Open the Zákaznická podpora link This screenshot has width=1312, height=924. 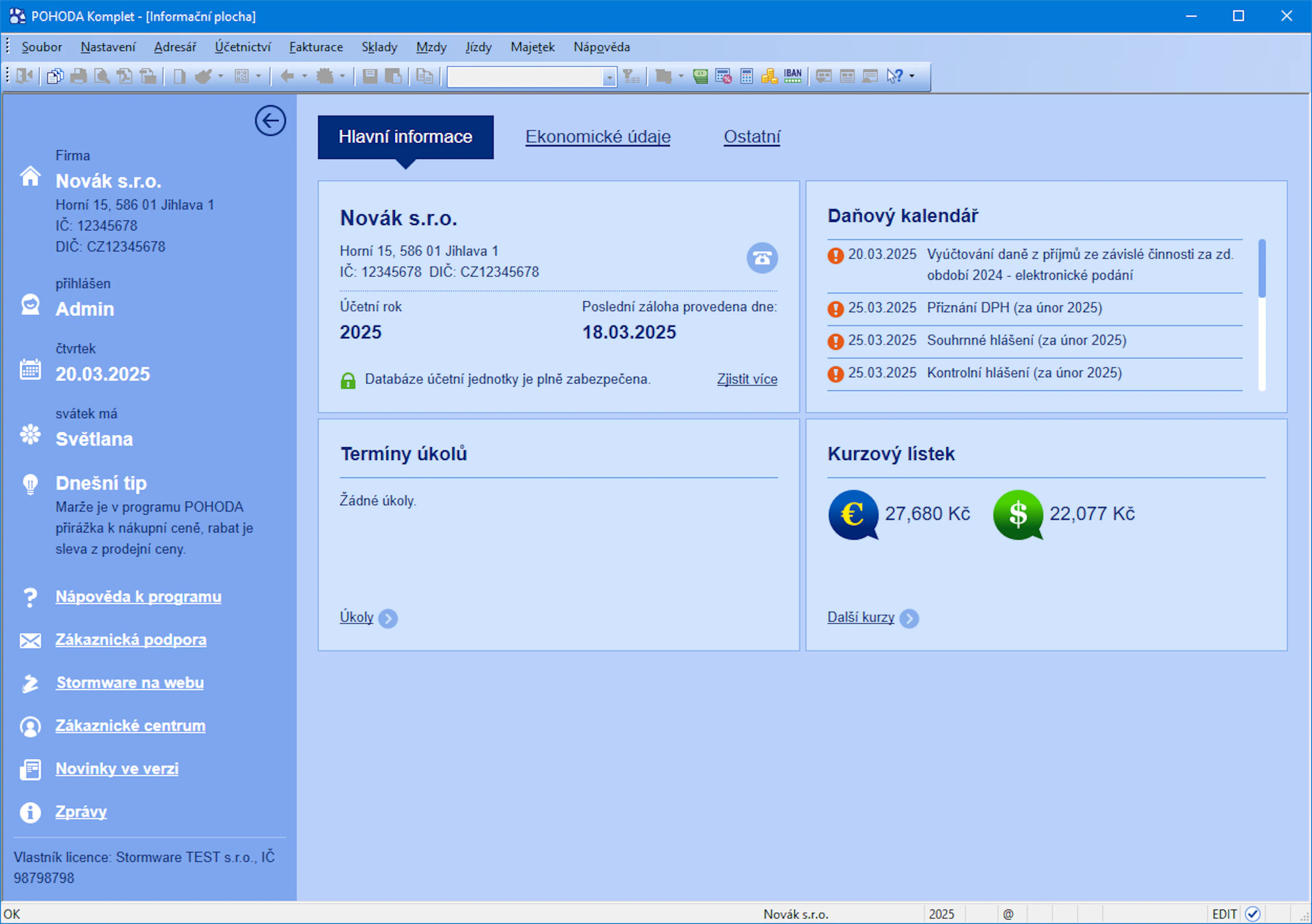pyautogui.click(x=131, y=639)
